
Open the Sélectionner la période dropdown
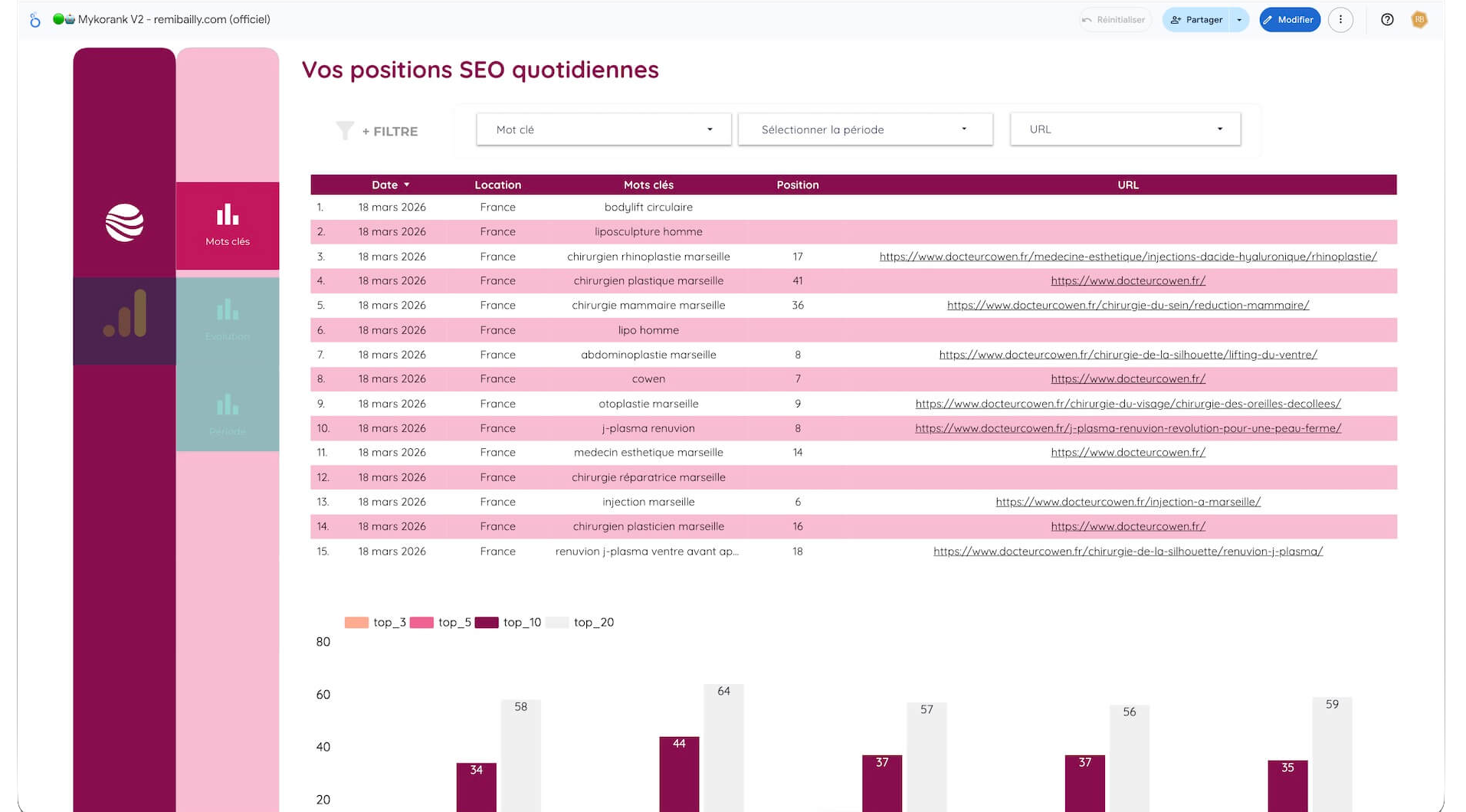point(864,129)
